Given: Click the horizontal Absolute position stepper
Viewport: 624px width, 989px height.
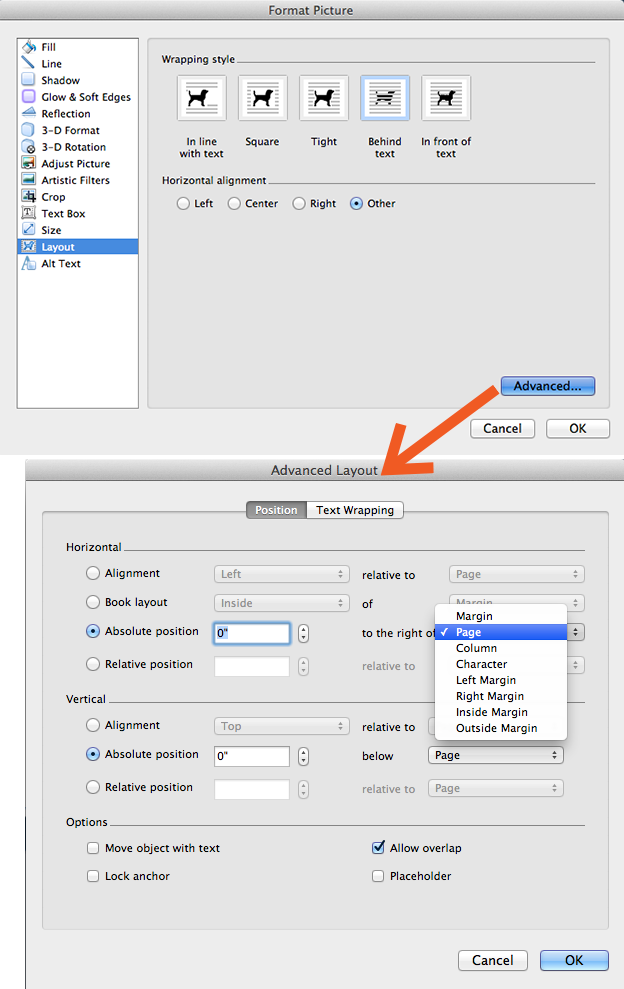Looking at the screenshot, I should [303, 633].
